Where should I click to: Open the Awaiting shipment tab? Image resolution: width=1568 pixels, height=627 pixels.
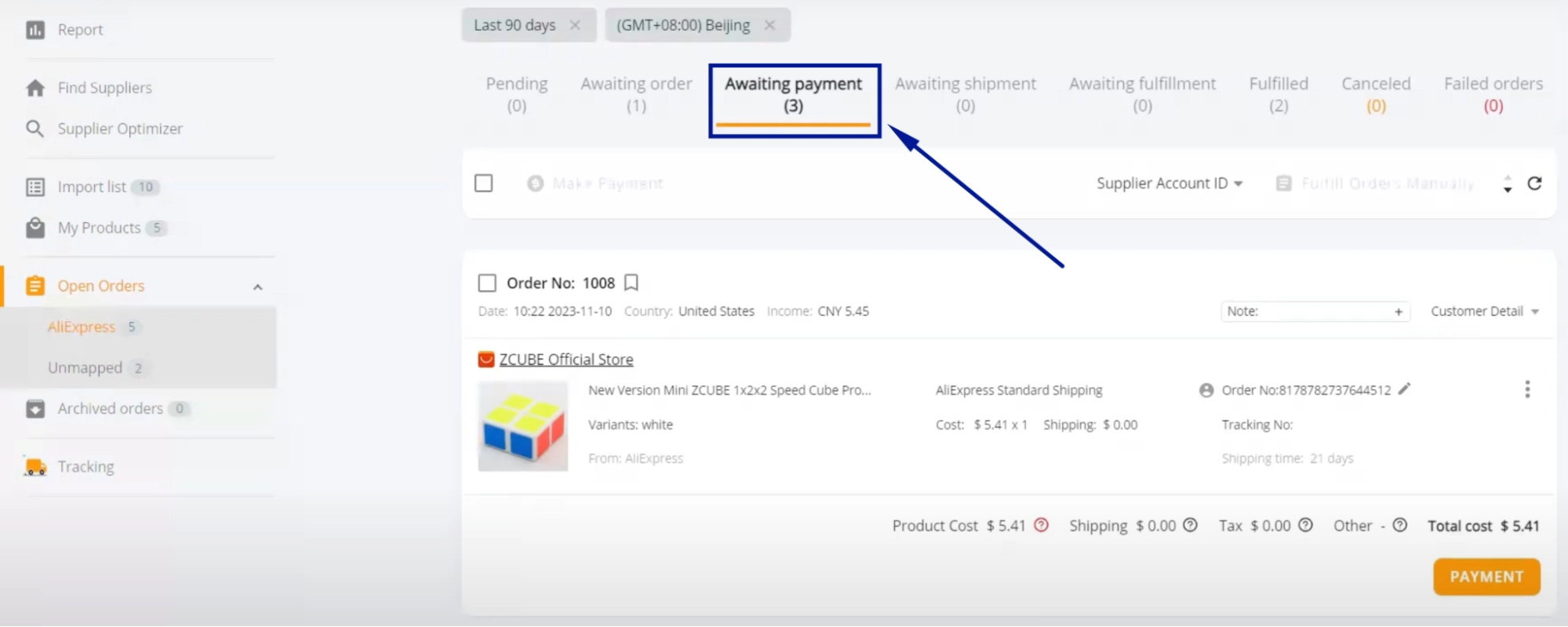pos(966,94)
